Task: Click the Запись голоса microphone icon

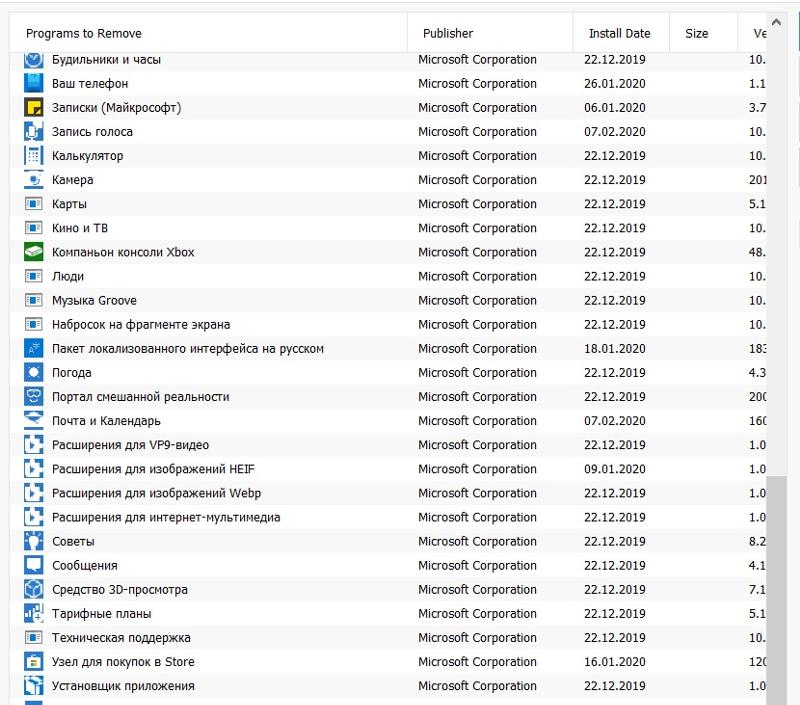Action: (33, 132)
